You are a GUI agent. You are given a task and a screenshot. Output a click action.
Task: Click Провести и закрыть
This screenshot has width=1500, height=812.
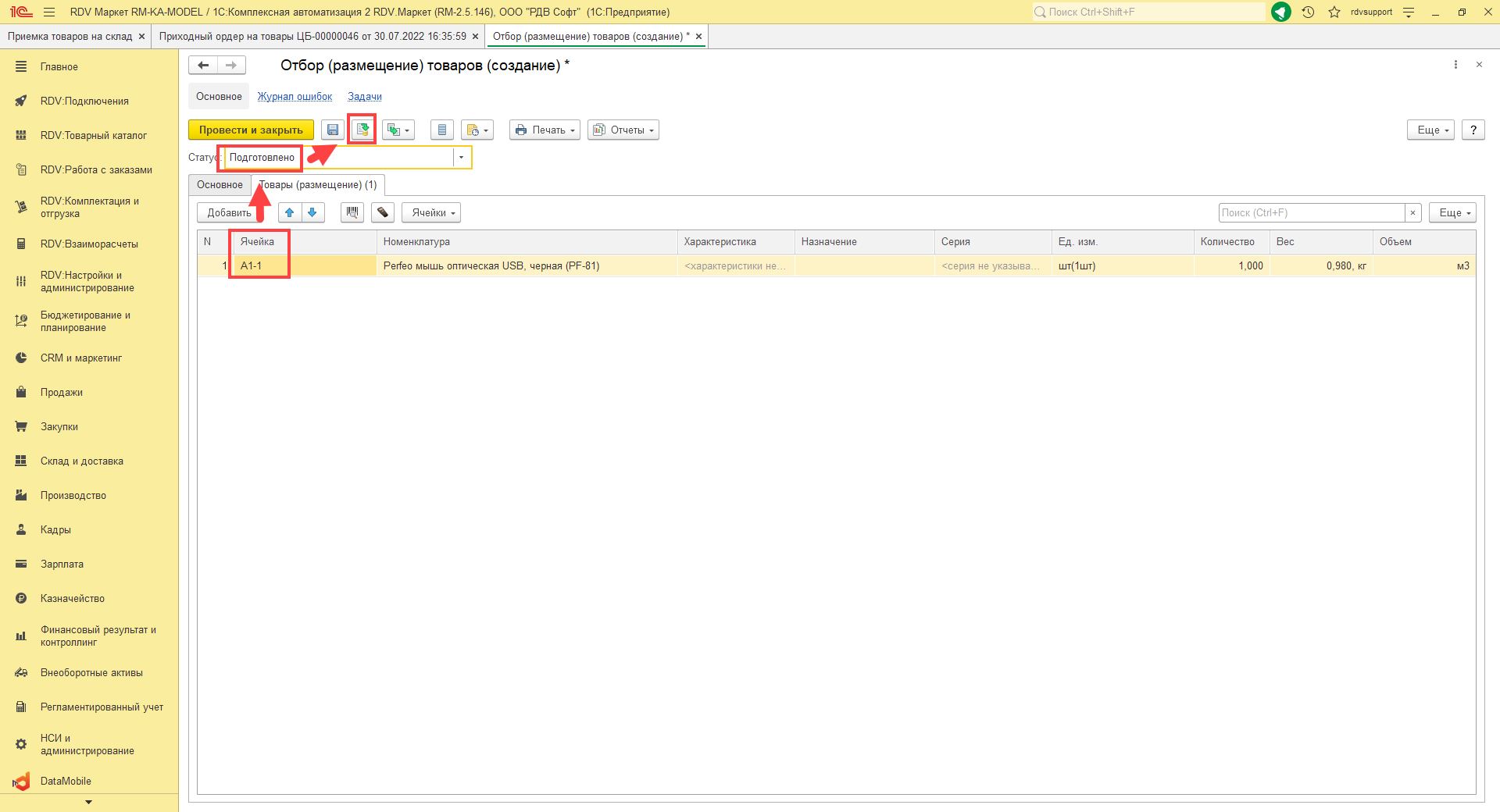[x=251, y=130]
